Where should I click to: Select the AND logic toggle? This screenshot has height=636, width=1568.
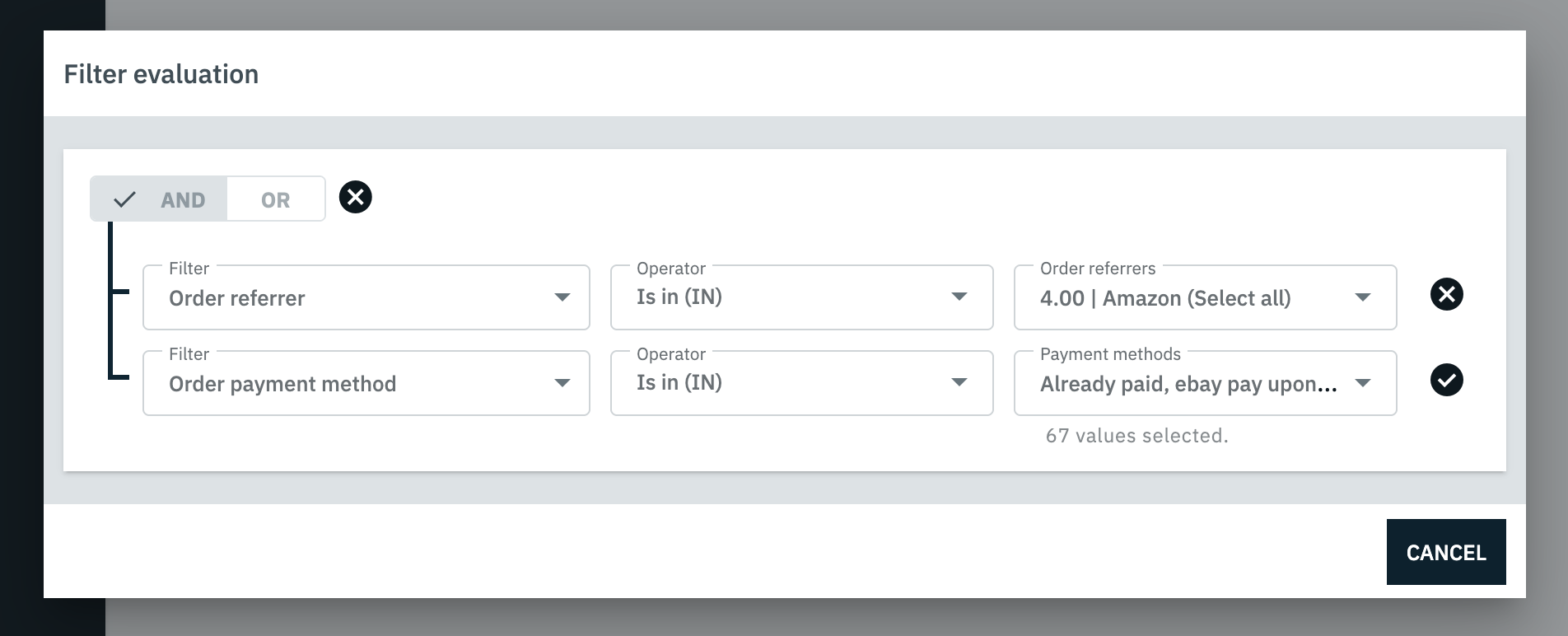(x=159, y=199)
